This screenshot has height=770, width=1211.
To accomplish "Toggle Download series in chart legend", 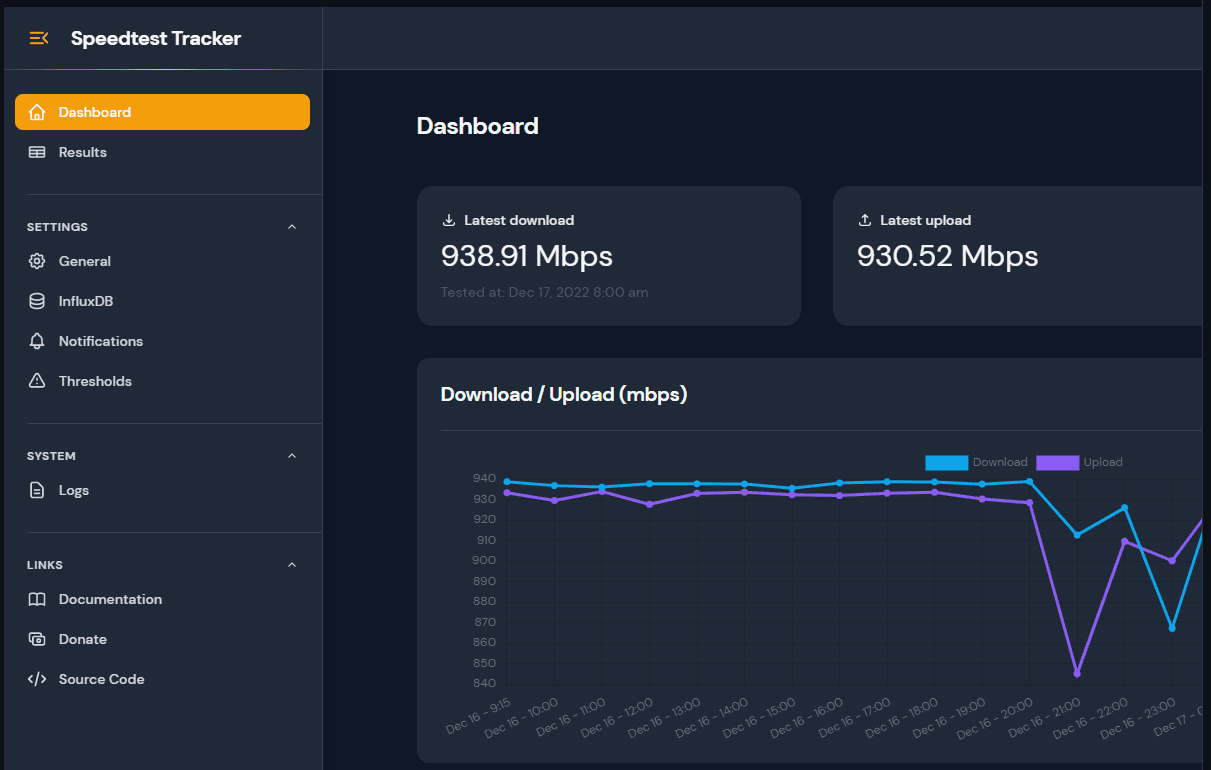I will (x=999, y=463).
